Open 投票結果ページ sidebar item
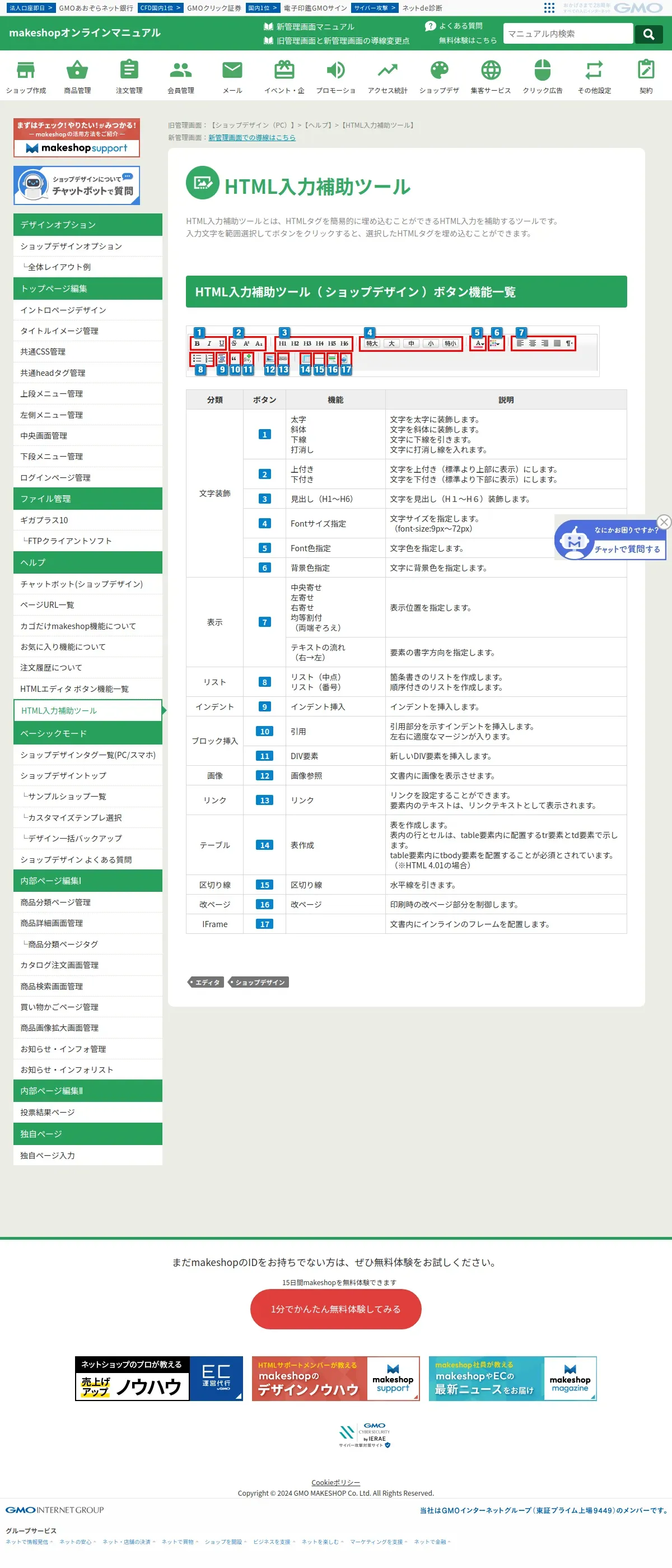The height and width of the screenshot is (1568, 672). [x=88, y=1112]
